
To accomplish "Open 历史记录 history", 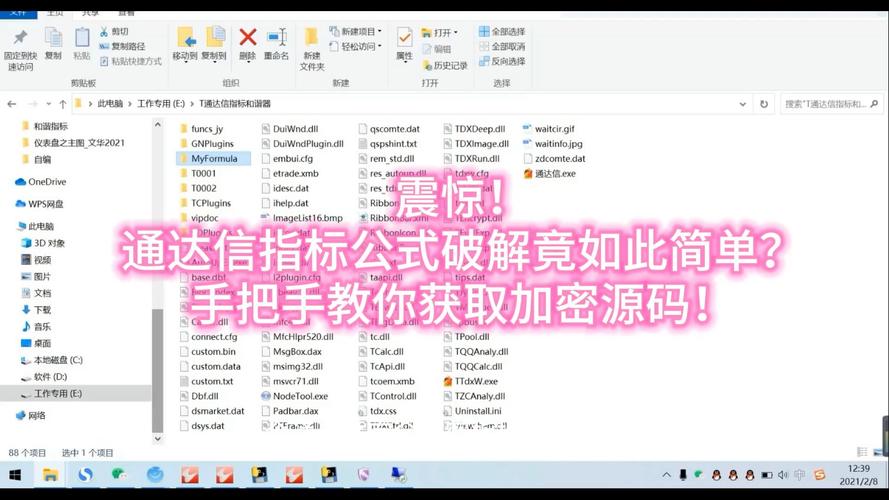I will (444, 66).
